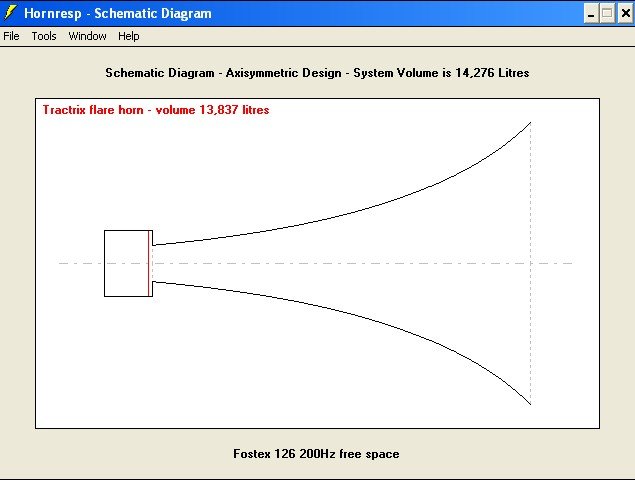Click the Hornresp lightning bolt title icon
The height and width of the screenshot is (480, 635).
11,13
